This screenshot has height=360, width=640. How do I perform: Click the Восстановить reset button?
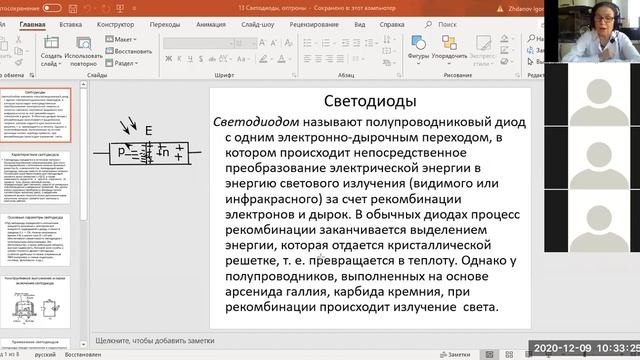[x=129, y=51]
